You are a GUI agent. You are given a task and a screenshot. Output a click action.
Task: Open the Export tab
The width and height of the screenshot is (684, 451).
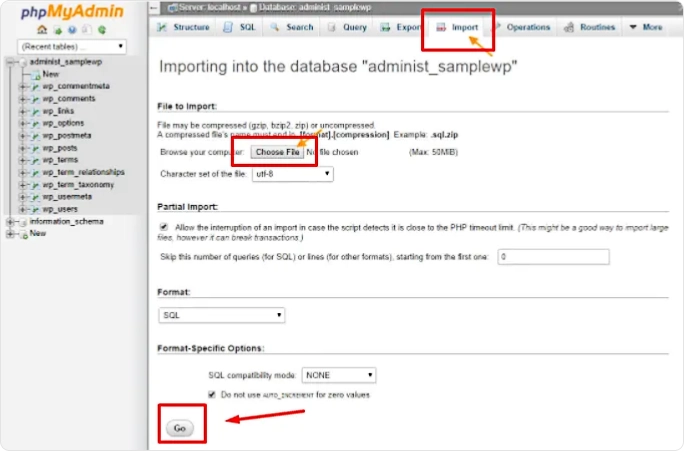(399, 27)
